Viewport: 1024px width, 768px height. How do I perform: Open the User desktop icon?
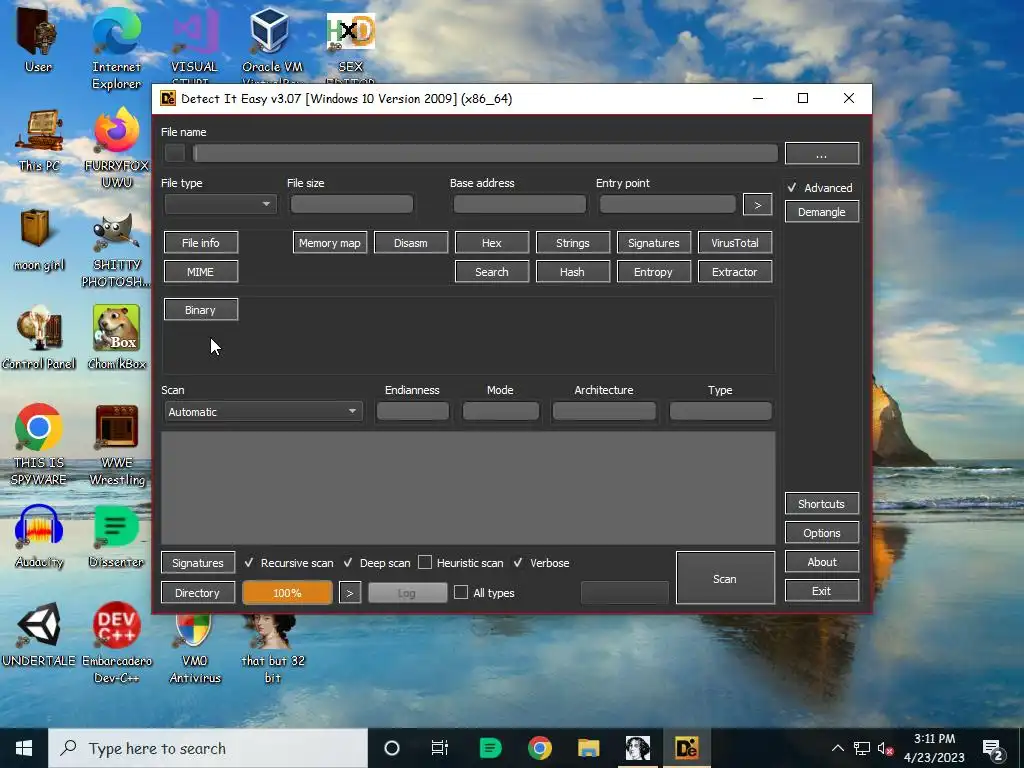coord(38,40)
